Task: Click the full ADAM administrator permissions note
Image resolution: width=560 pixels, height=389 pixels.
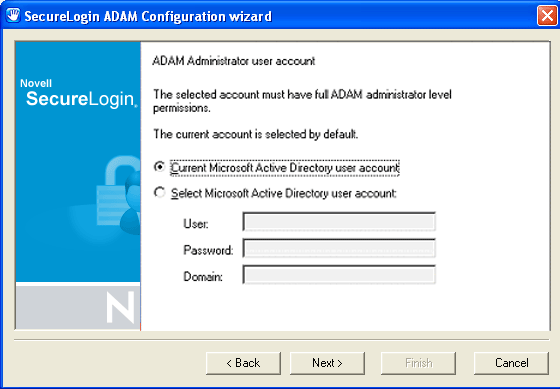Action: pos(302,101)
